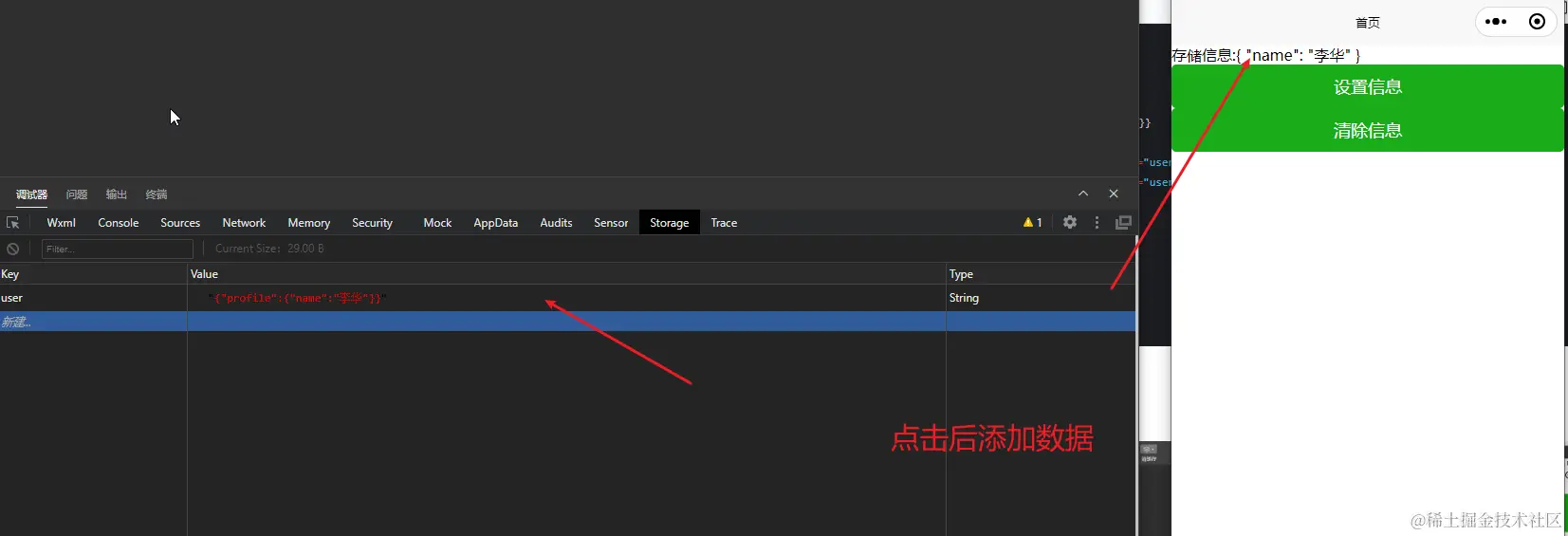
Task: Click the 新建 new entry row
Action: click(x=567, y=322)
